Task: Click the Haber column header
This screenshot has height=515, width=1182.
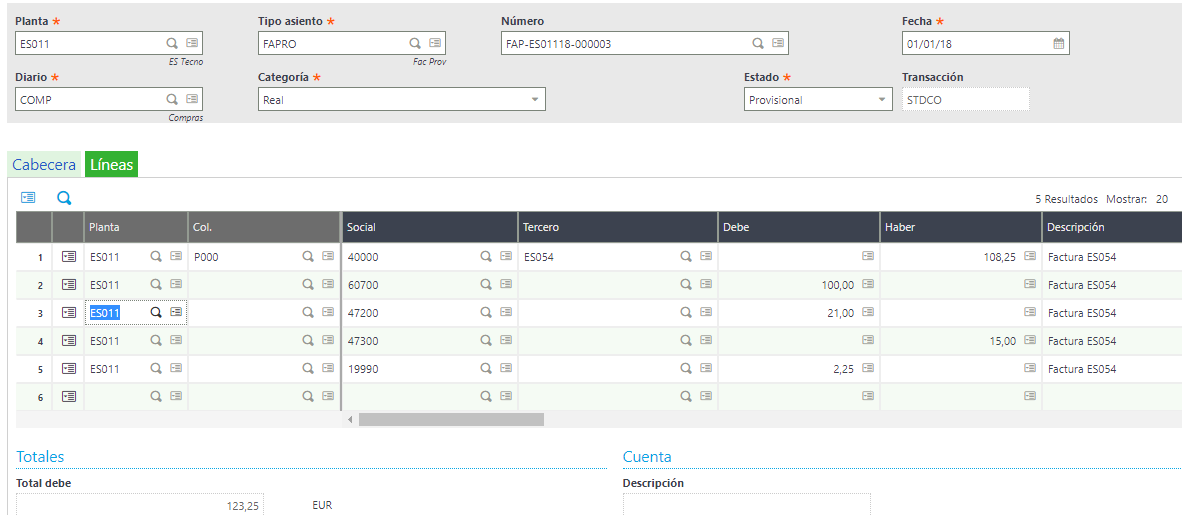Action: click(961, 227)
